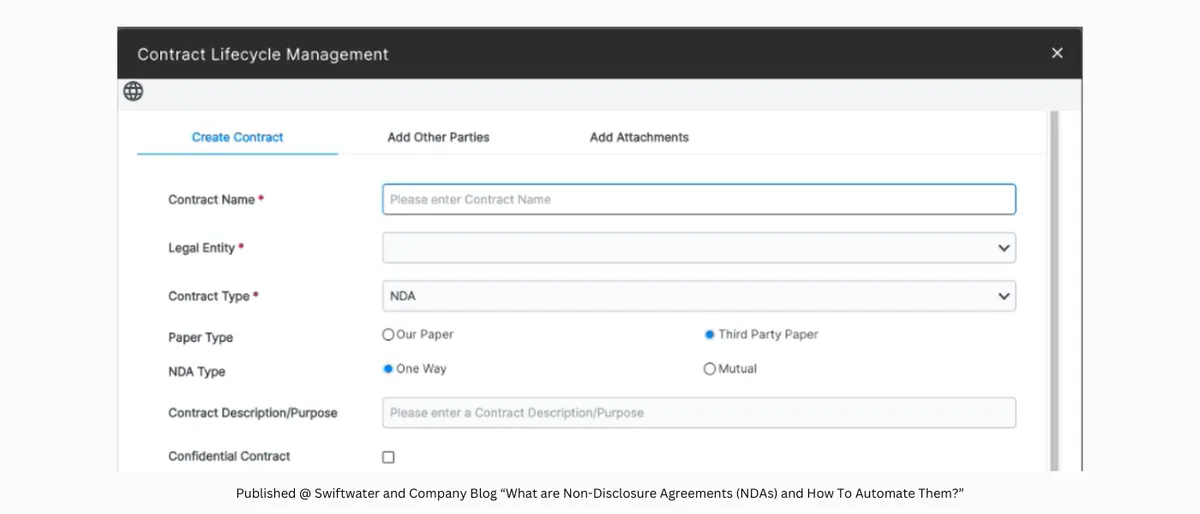Select the One Way NDA type

(389, 368)
